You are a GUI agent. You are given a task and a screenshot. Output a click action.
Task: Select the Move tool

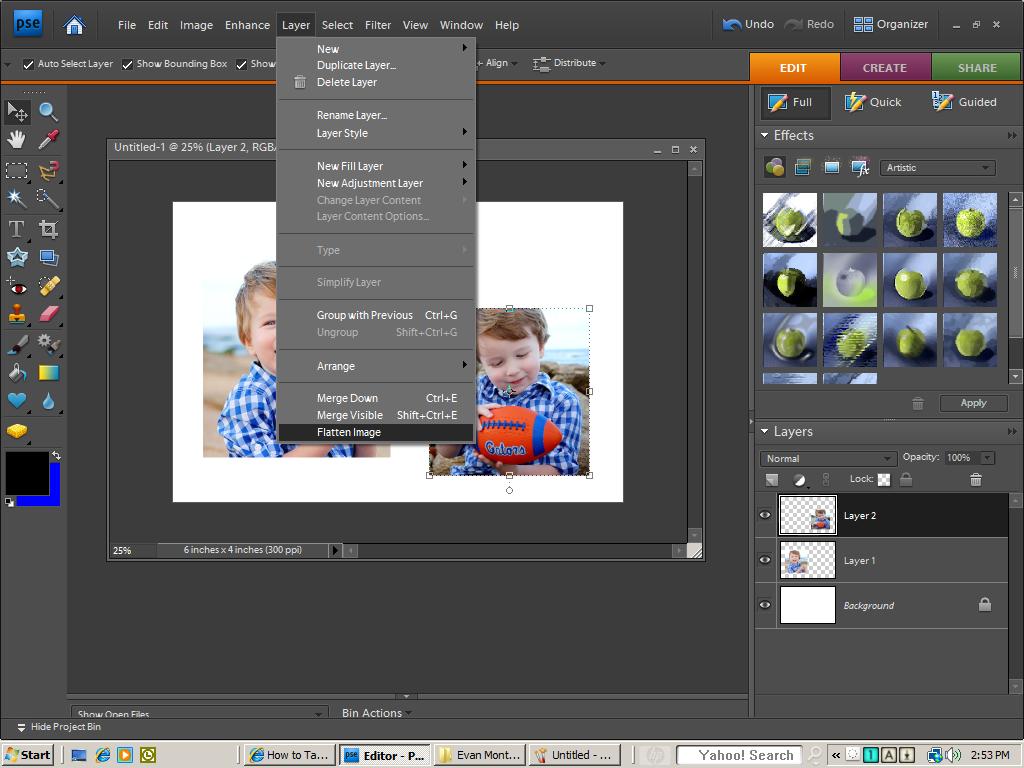pos(16,112)
